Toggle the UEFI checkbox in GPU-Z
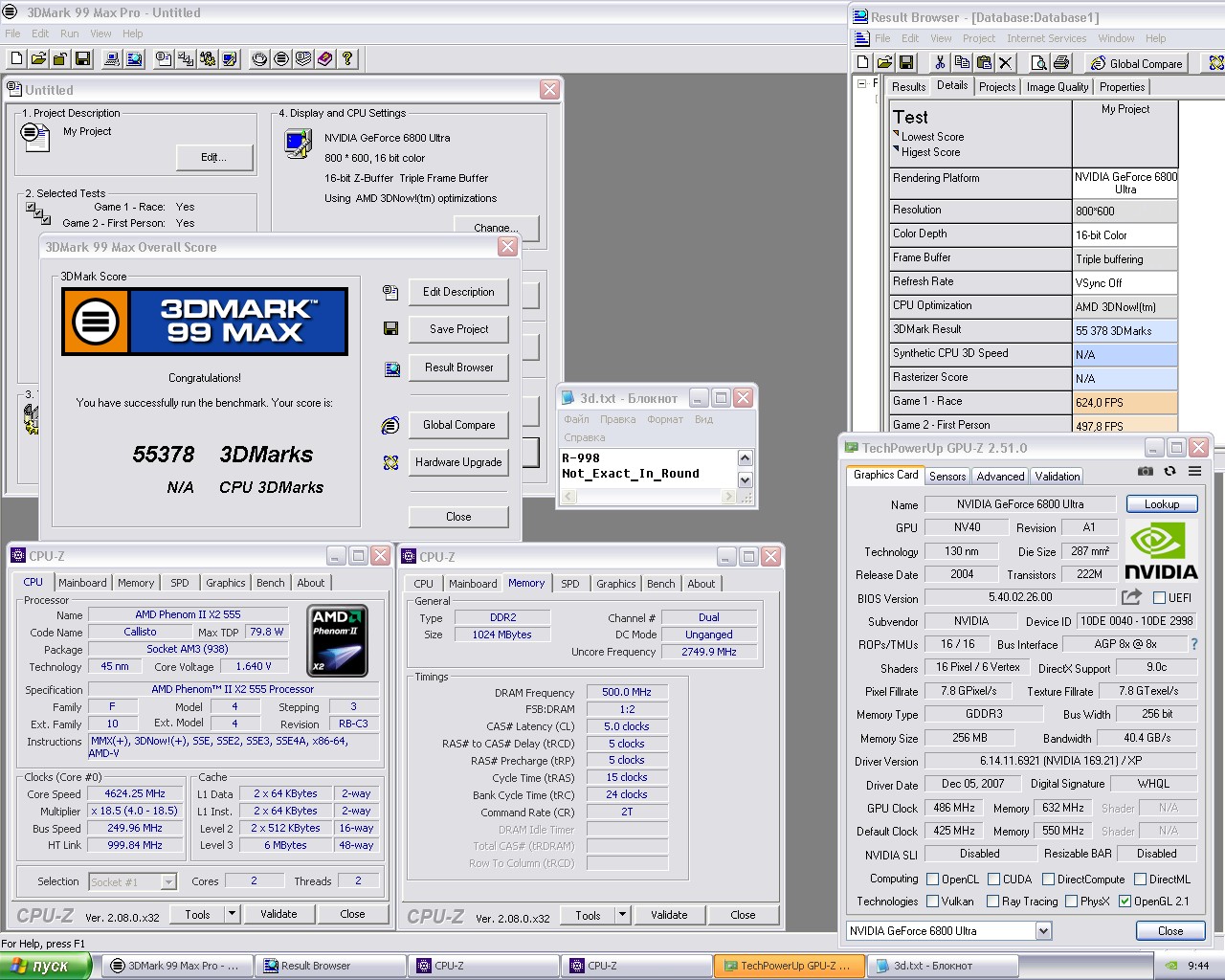The image size is (1225, 980). (x=1159, y=598)
